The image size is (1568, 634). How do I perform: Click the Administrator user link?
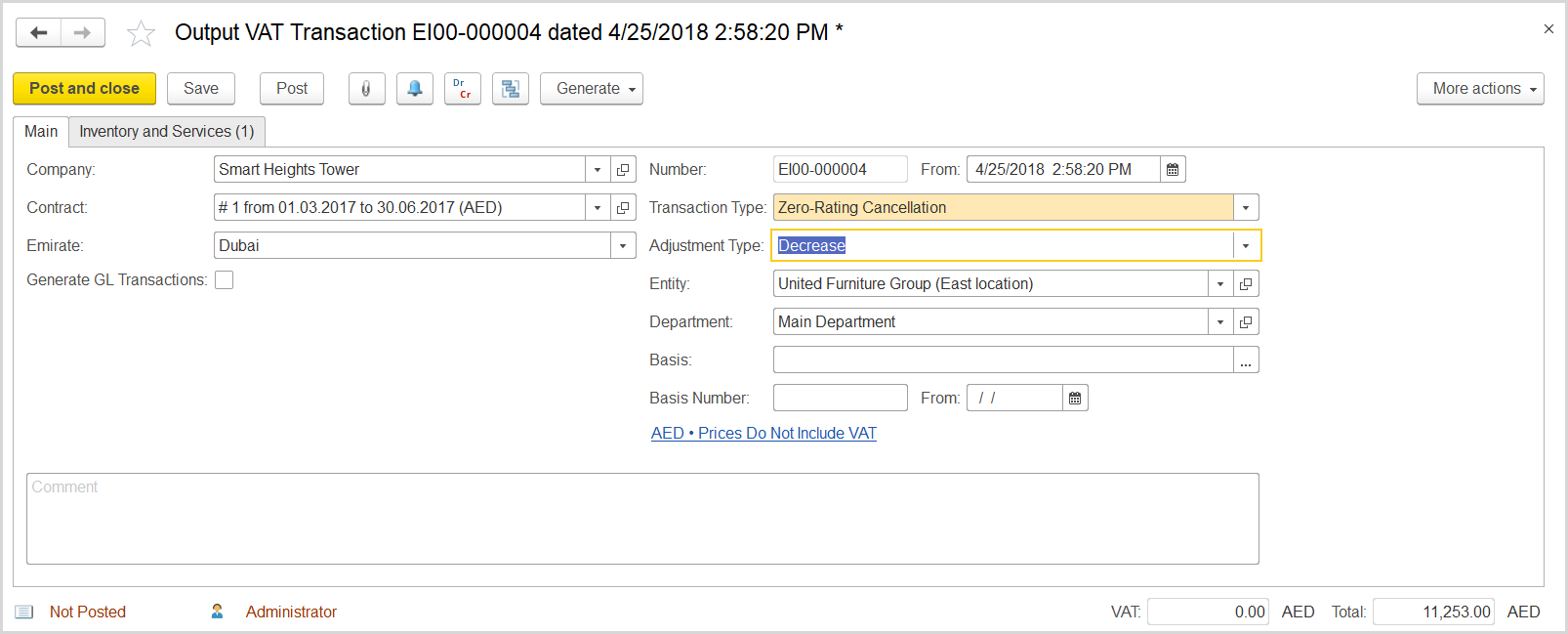tap(291, 612)
